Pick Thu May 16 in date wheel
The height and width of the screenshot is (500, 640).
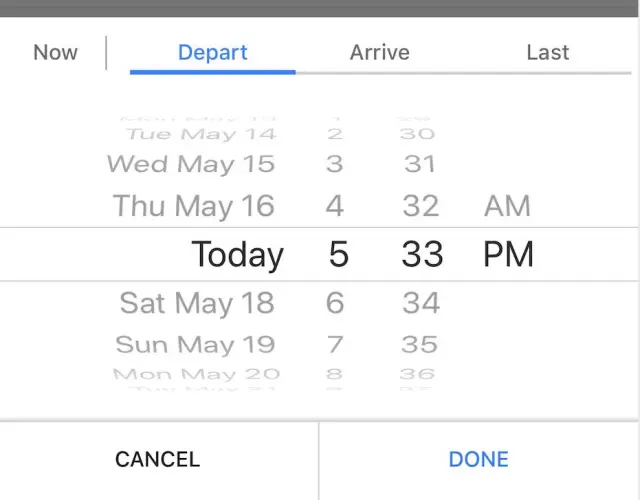pos(193,206)
